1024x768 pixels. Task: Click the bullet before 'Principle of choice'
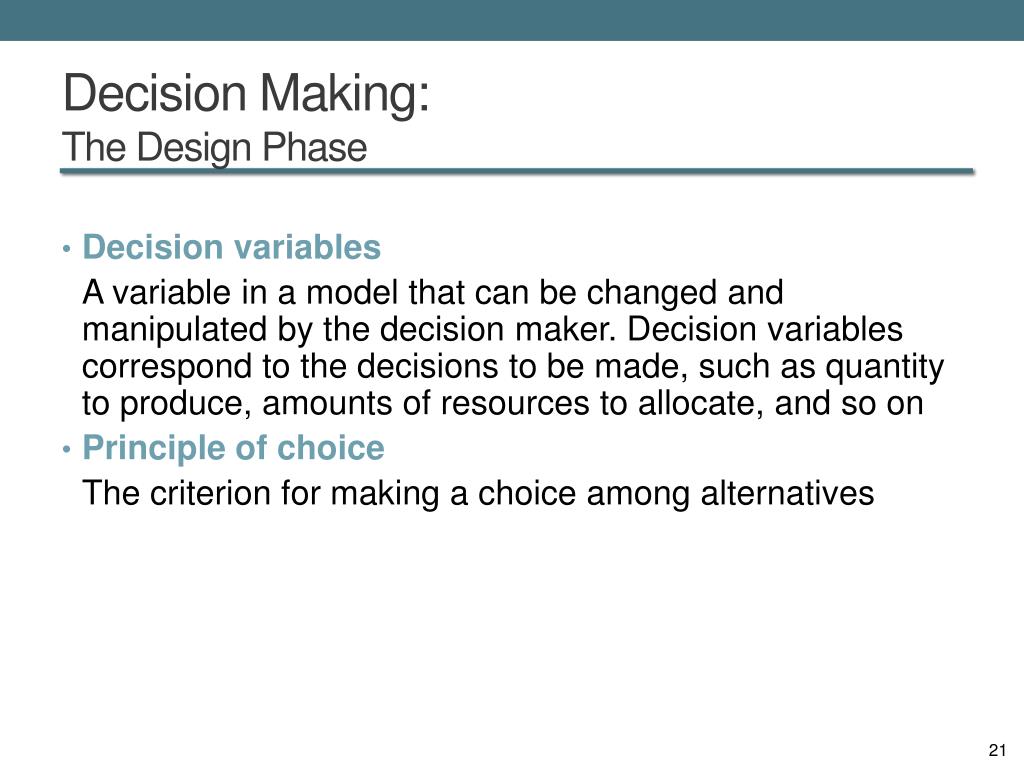pyautogui.click(x=66, y=449)
